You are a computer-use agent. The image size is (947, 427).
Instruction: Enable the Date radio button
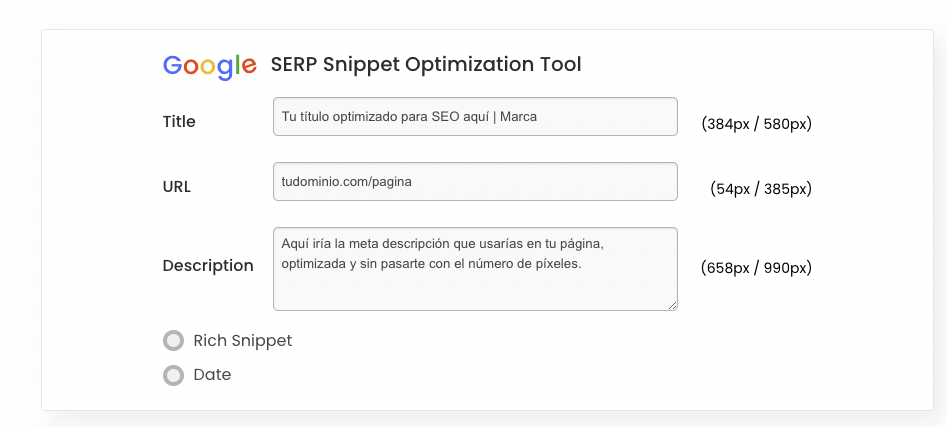[x=173, y=375]
